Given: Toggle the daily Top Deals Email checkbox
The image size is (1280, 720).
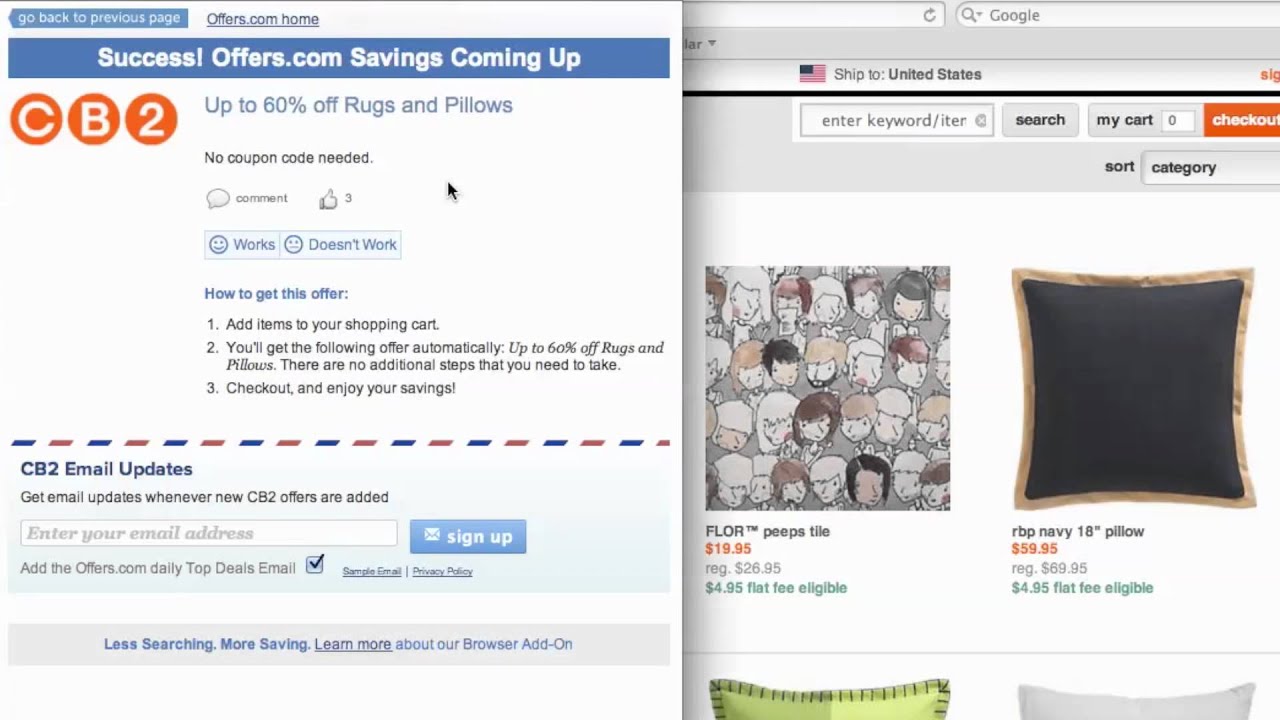Looking at the screenshot, I should pos(315,565).
